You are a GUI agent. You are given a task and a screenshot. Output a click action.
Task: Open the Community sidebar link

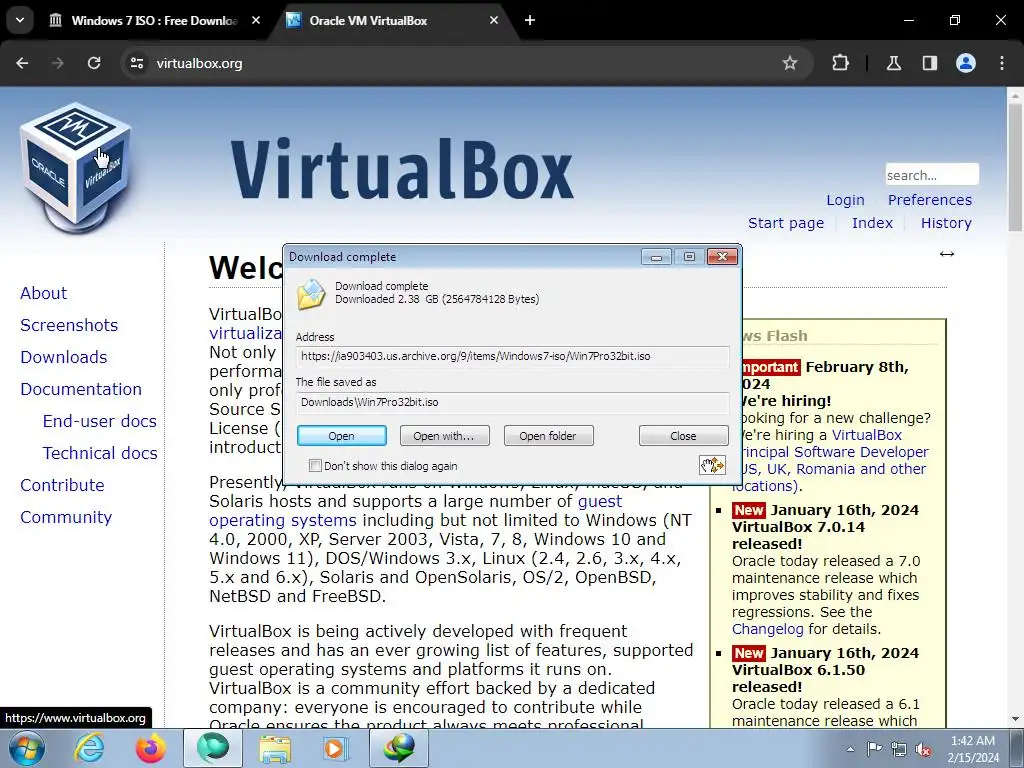click(66, 517)
